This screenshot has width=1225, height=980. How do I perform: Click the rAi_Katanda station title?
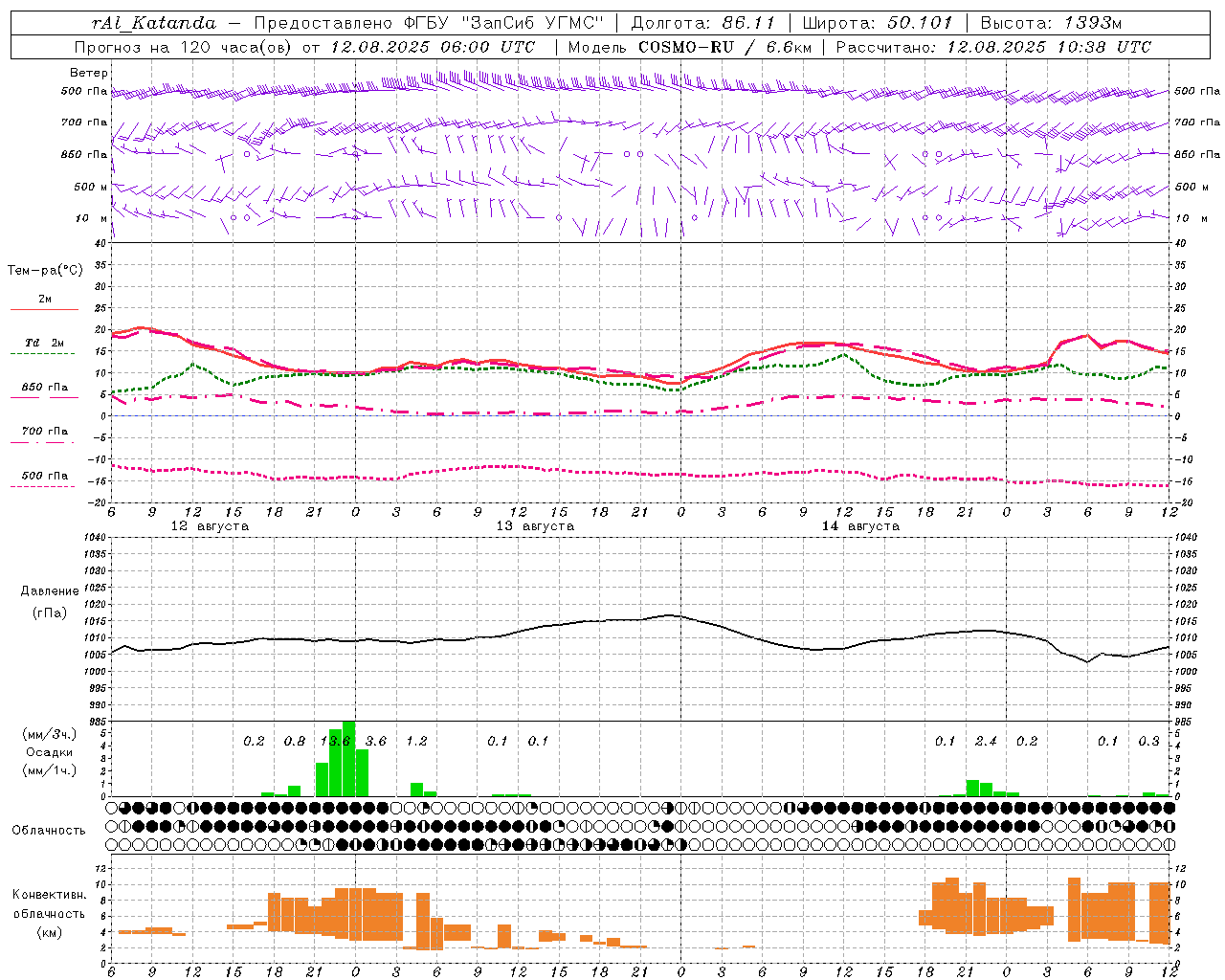pos(154,23)
